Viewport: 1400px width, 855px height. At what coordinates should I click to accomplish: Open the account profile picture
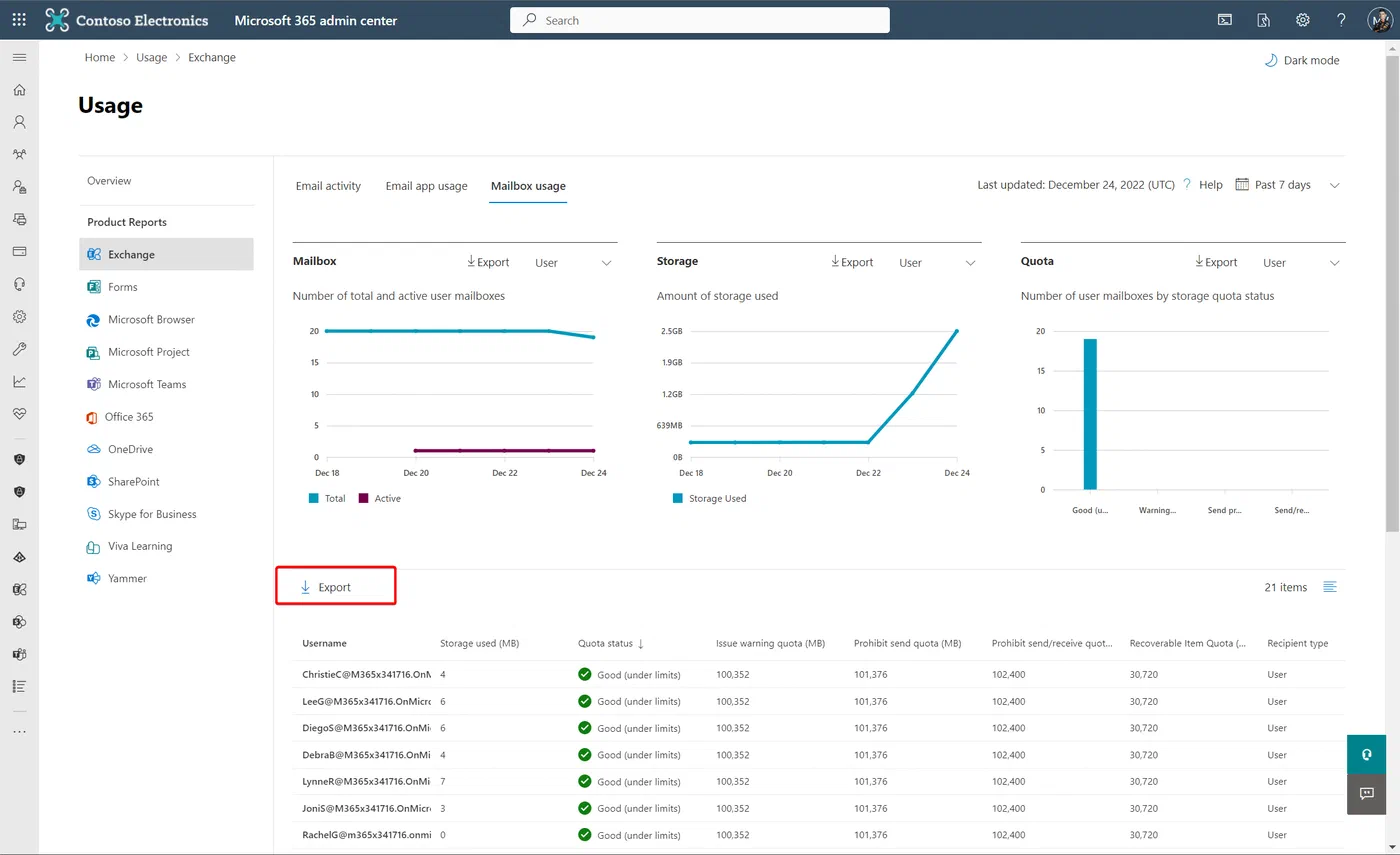point(1380,20)
